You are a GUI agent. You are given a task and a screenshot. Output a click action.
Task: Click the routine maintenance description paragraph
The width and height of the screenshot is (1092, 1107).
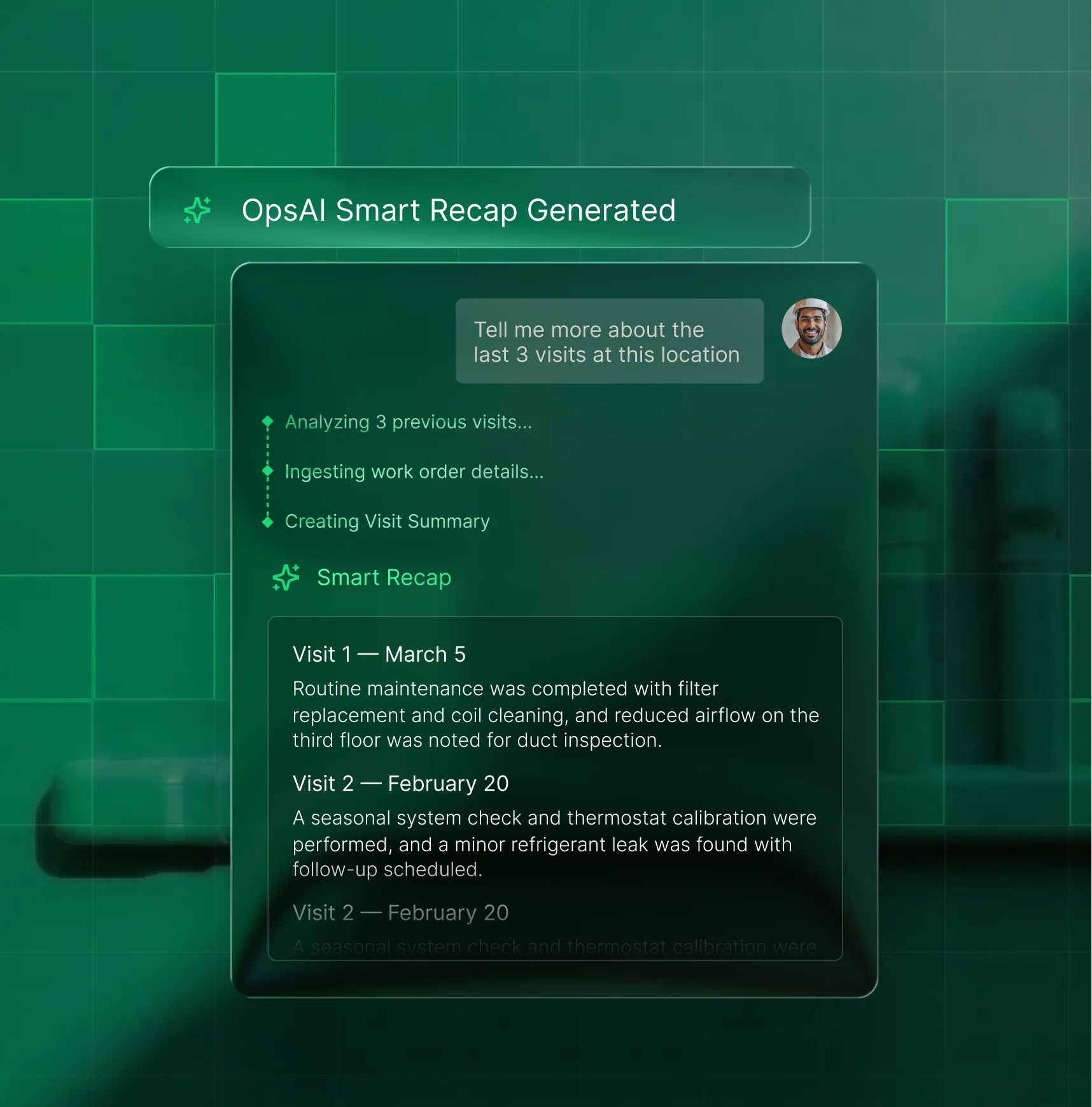pos(556,714)
